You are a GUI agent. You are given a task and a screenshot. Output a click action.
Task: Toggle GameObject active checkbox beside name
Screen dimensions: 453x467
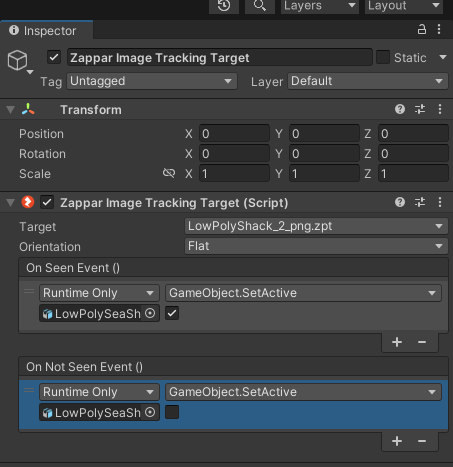pos(54,57)
